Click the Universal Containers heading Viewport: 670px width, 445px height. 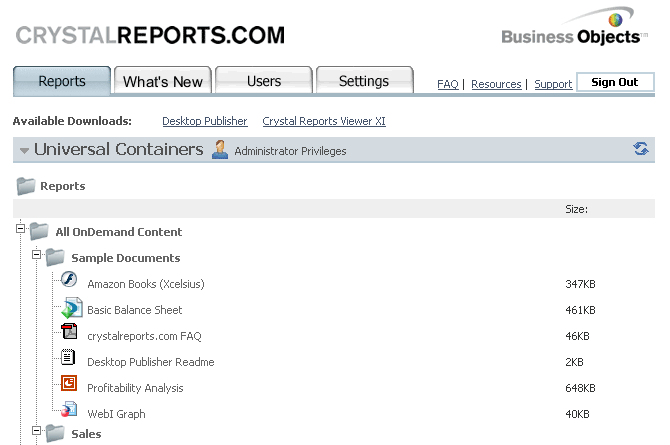pyautogui.click(x=119, y=150)
